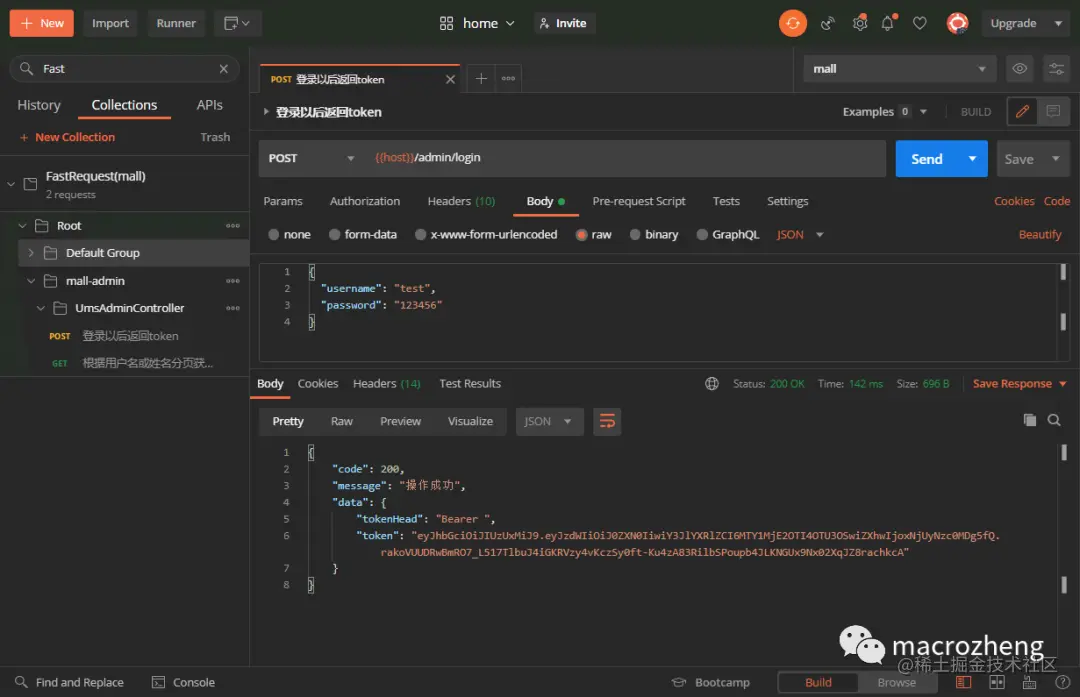Open the Authorization tab
The image size is (1080, 697).
[x=364, y=201]
